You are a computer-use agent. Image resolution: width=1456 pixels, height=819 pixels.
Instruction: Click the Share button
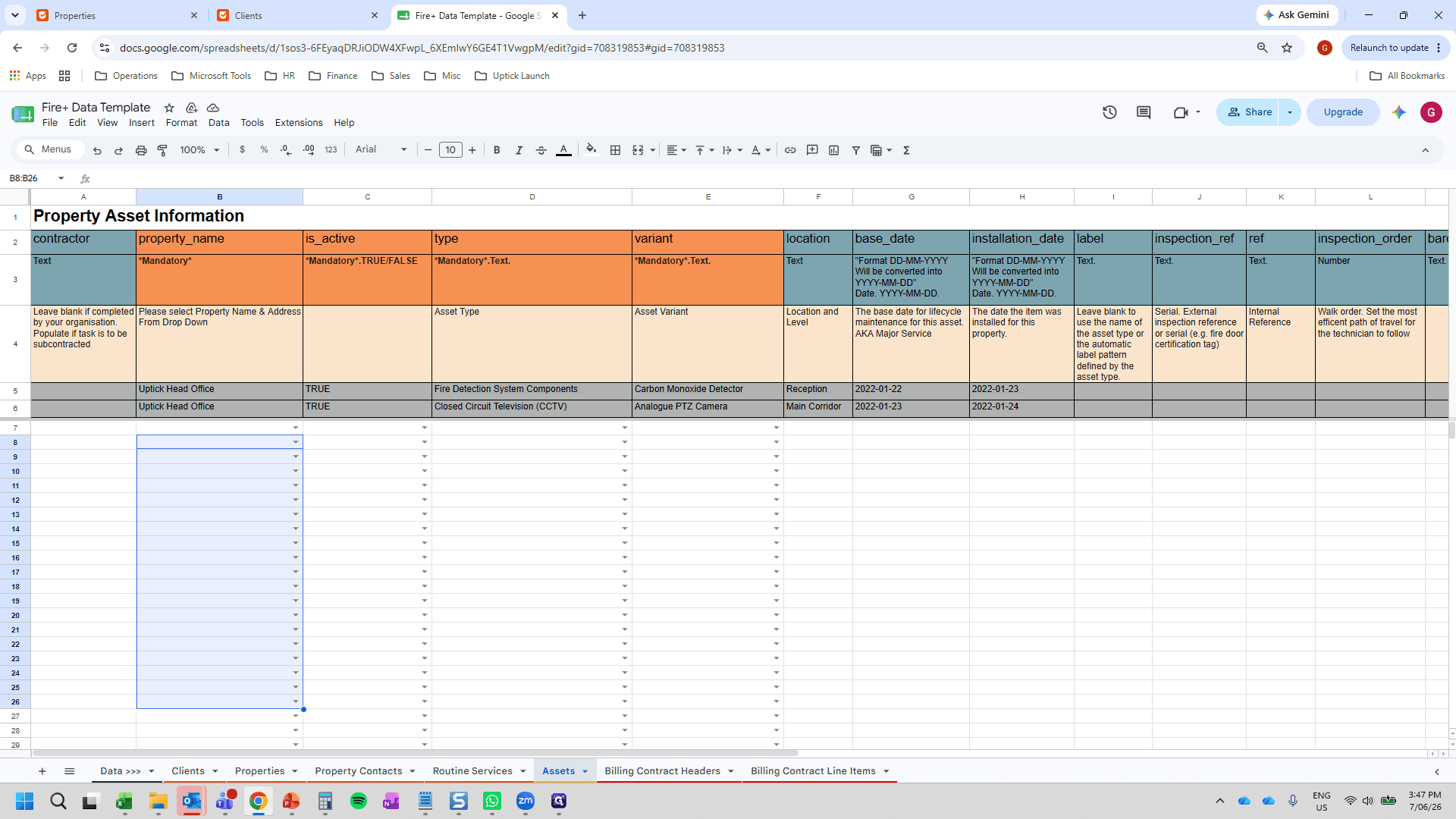click(x=1248, y=112)
